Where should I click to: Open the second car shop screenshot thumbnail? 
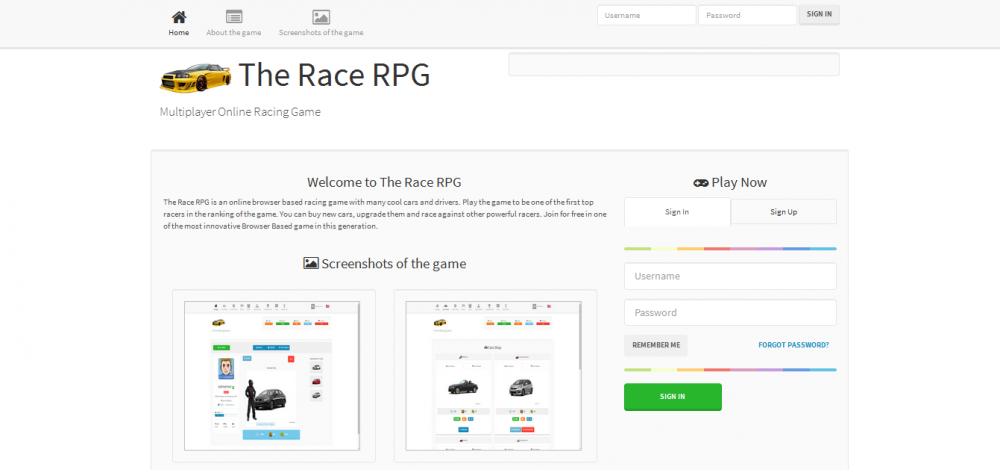point(495,375)
